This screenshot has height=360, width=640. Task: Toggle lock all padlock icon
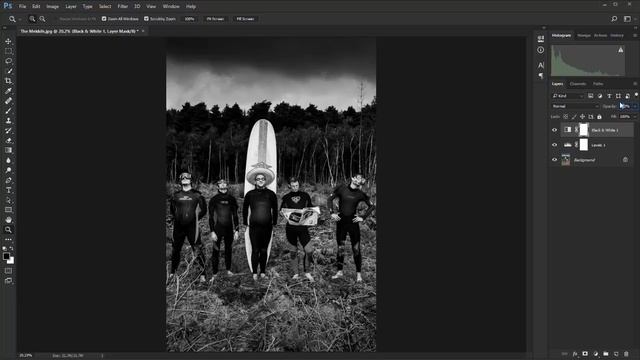[599, 117]
